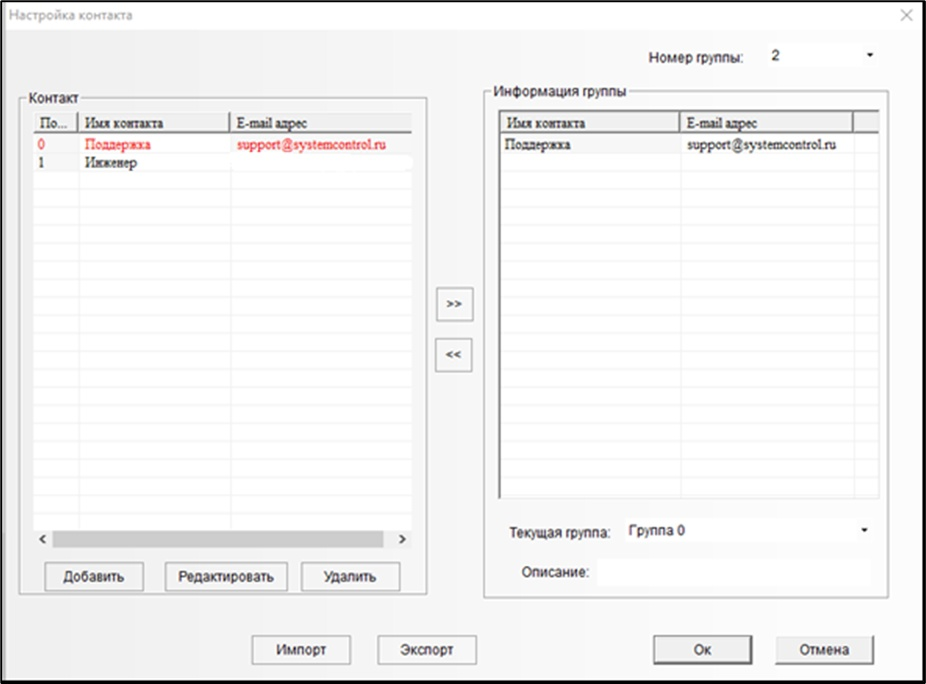The height and width of the screenshot is (684, 926).
Task: Click the >> button to add contact to group
Action: 454,304
